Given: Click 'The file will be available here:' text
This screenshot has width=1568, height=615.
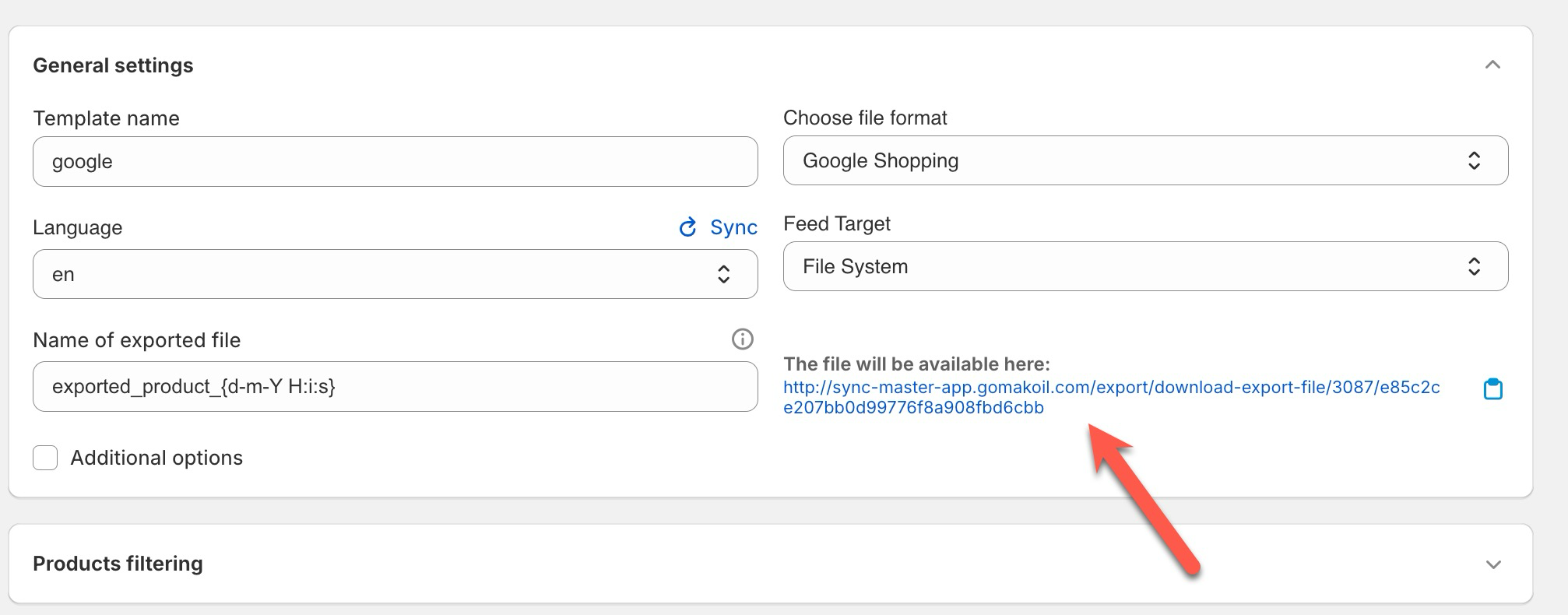Looking at the screenshot, I should 916,364.
